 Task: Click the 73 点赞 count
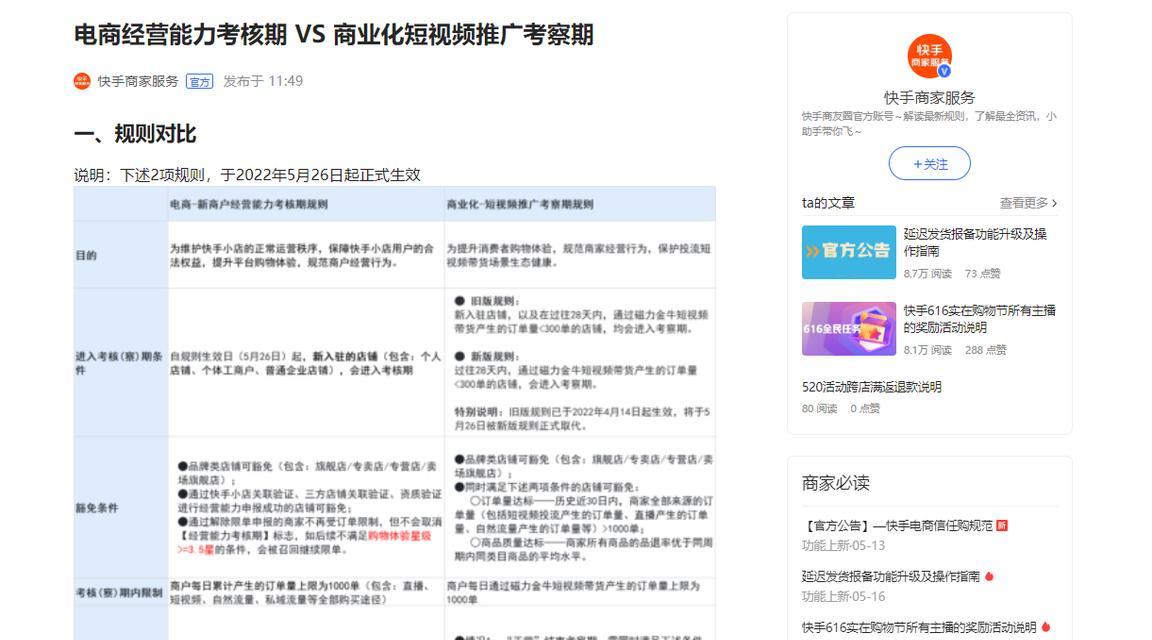[982, 273]
